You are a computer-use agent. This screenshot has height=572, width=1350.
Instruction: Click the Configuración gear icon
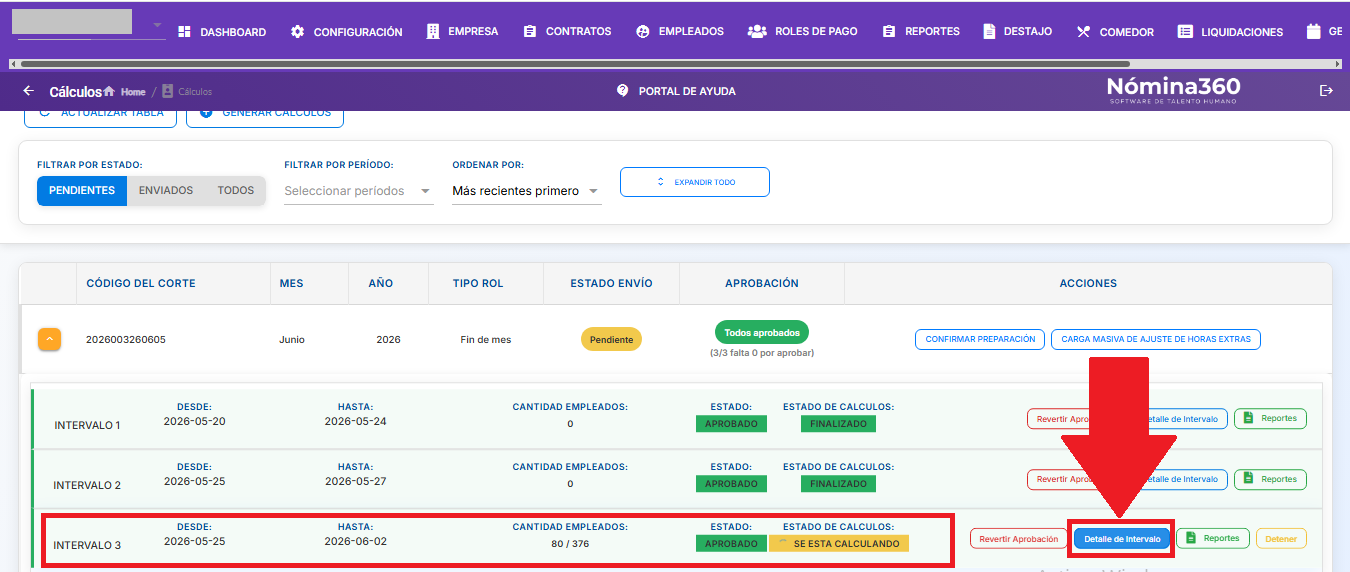click(x=298, y=32)
